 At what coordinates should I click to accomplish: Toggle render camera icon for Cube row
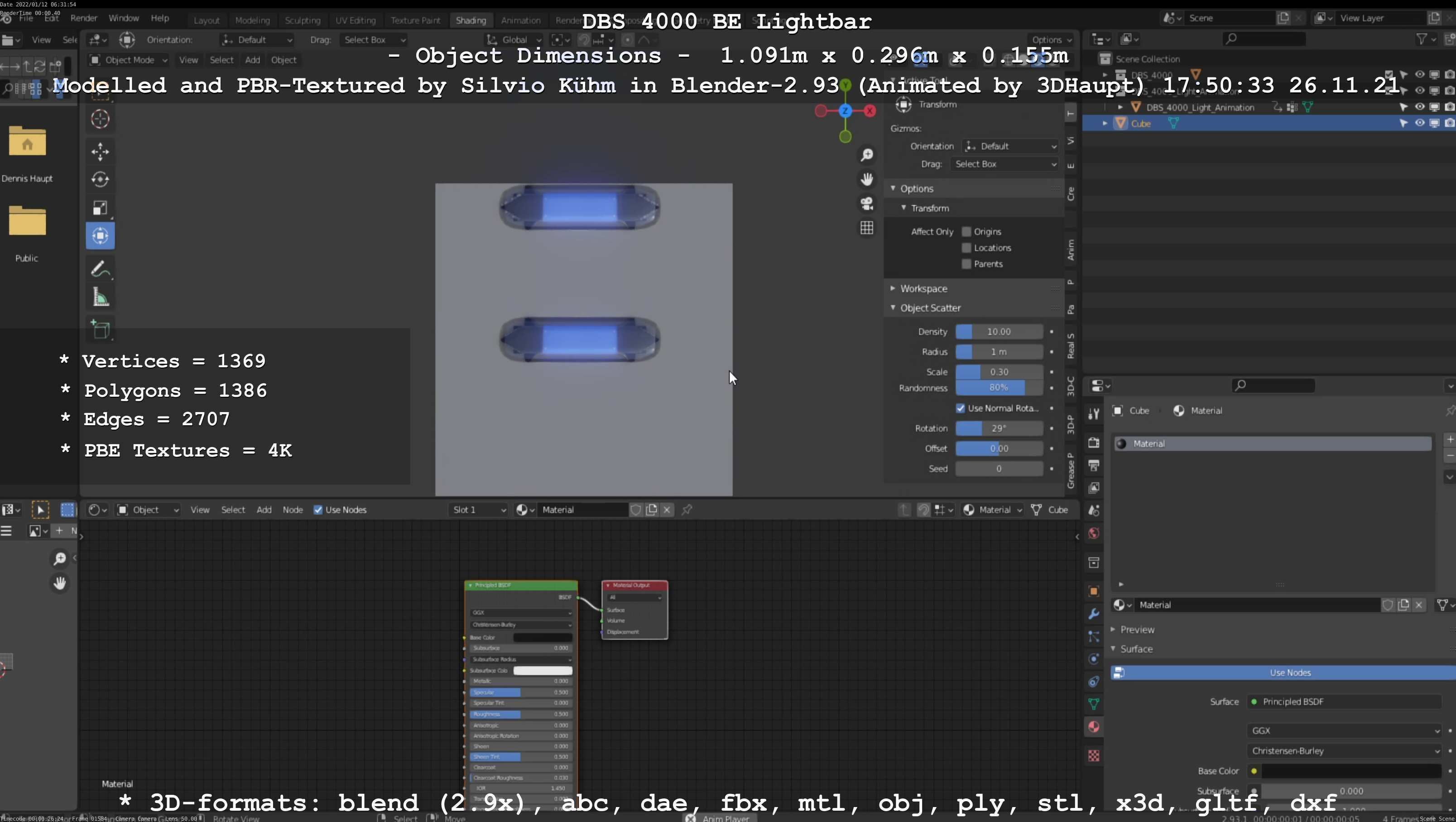tap(1449, 123)
